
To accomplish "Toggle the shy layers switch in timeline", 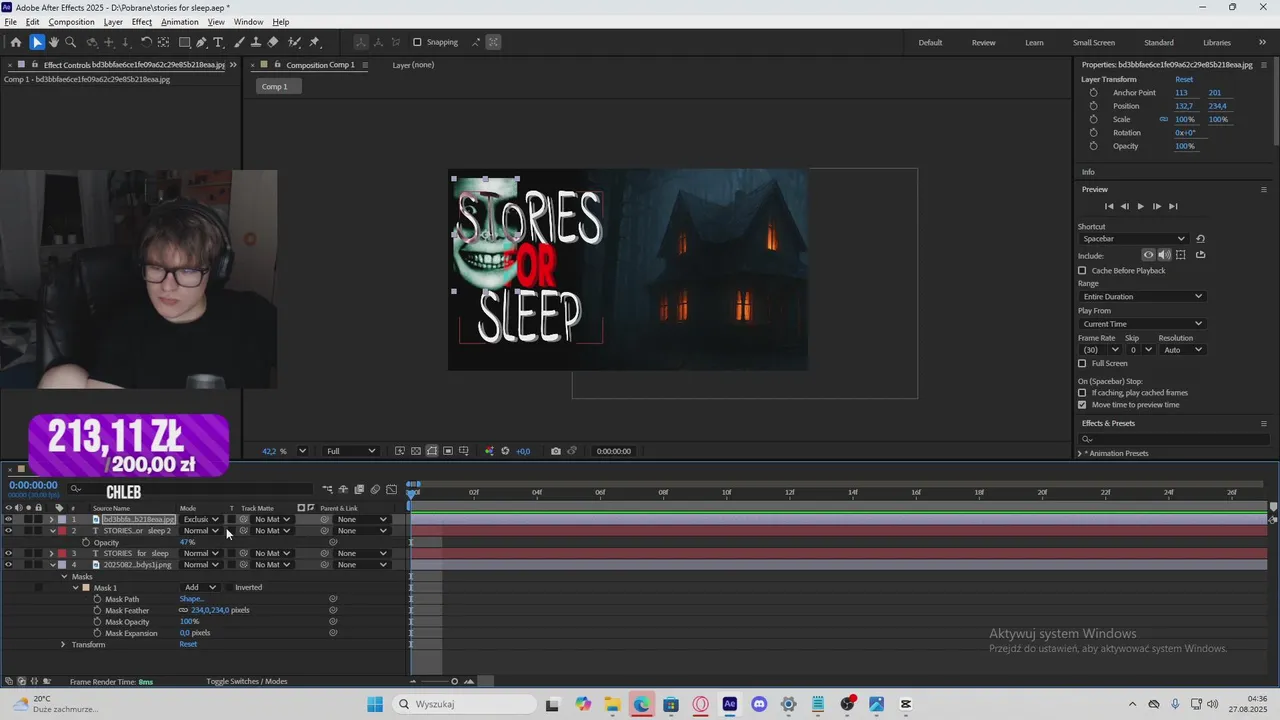I will pyautogui.click(x=343, y=489).
